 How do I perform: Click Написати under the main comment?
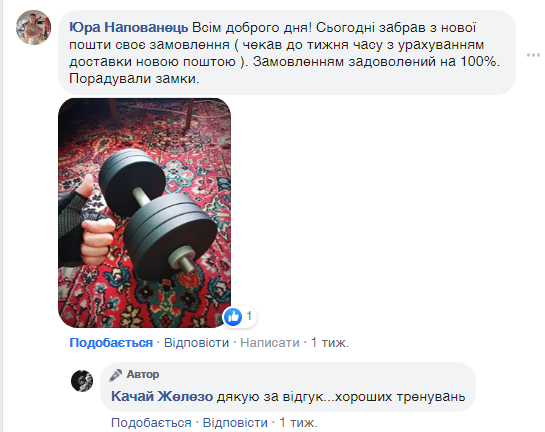(270, 343)
